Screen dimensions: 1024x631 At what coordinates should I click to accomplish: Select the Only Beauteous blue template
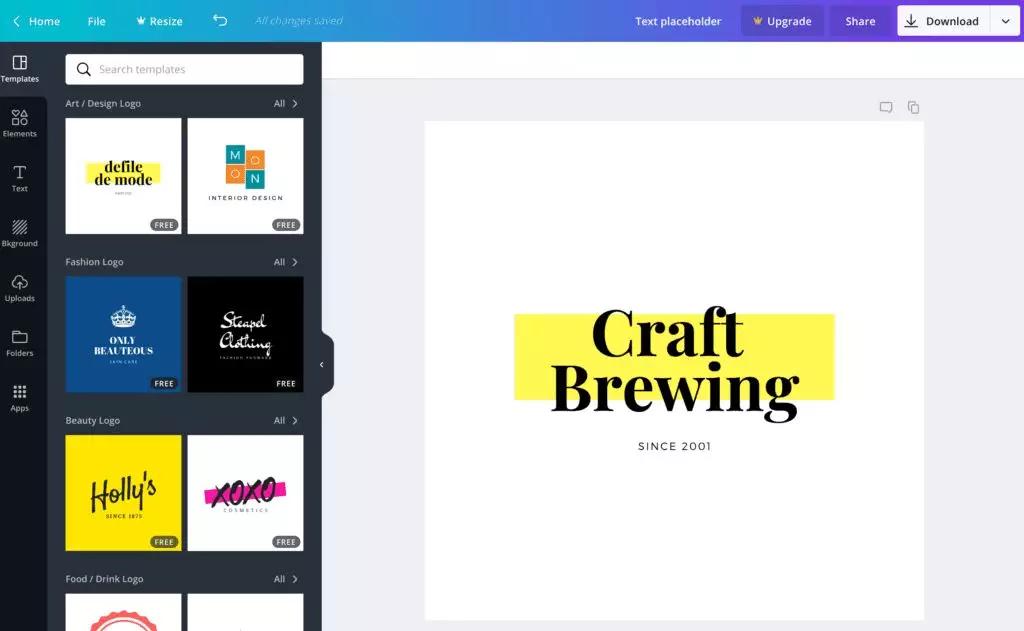click(123, 334)
